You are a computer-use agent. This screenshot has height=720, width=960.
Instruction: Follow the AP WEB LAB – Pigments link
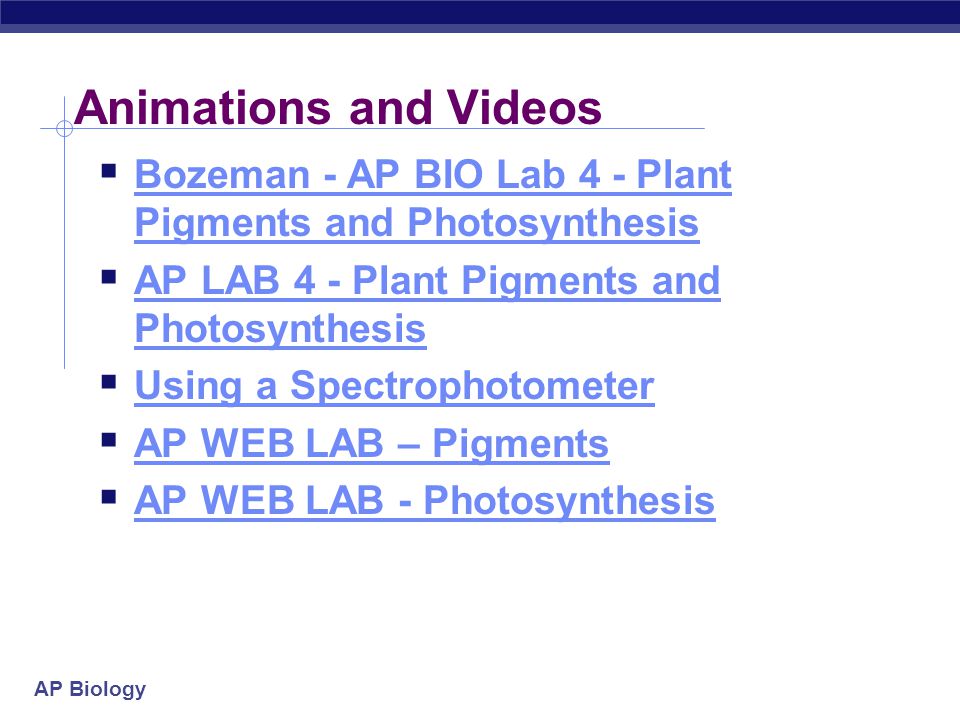(372, 444)
